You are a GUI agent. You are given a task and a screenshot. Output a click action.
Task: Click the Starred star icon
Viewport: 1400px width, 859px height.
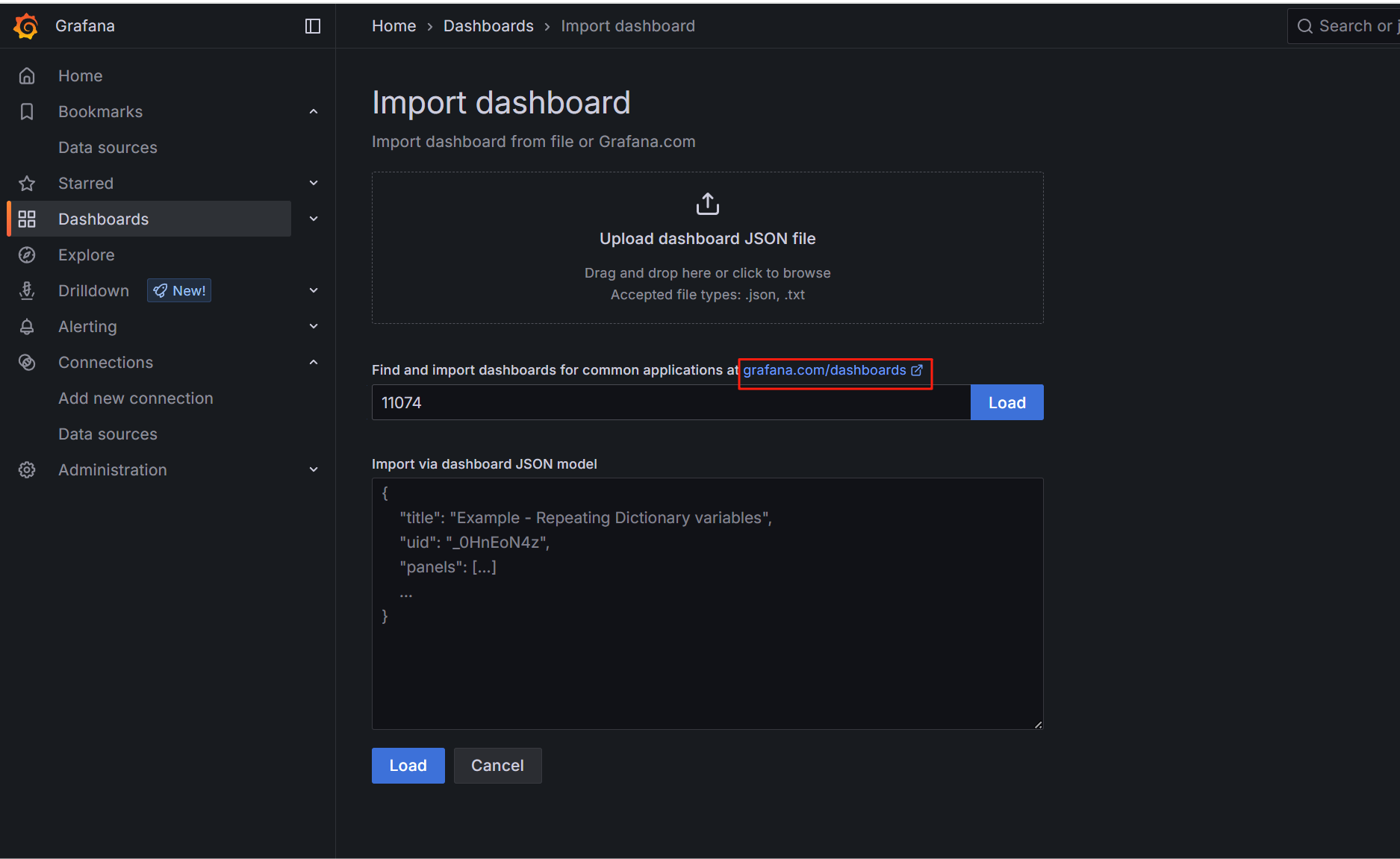pyautogui.click(x=27, y=183)
